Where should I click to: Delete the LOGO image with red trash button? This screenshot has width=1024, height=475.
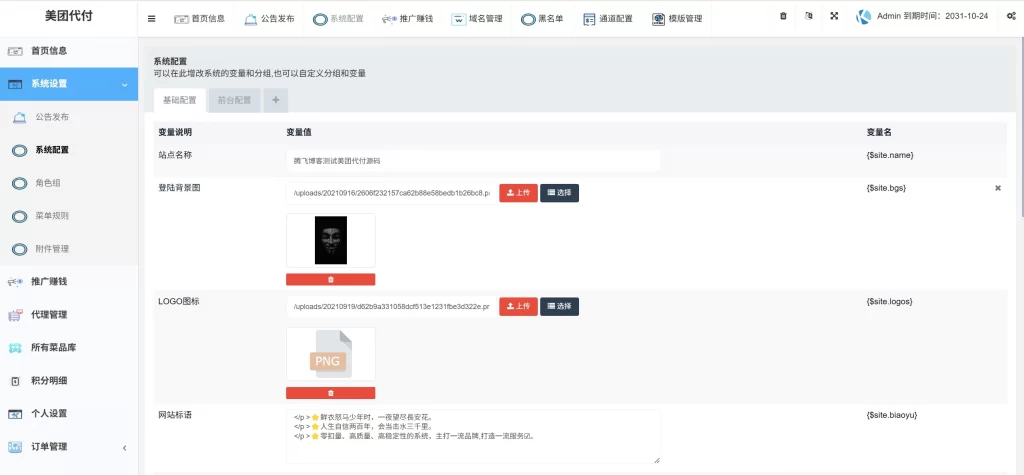pyautogui.click(x=330, y=393)
